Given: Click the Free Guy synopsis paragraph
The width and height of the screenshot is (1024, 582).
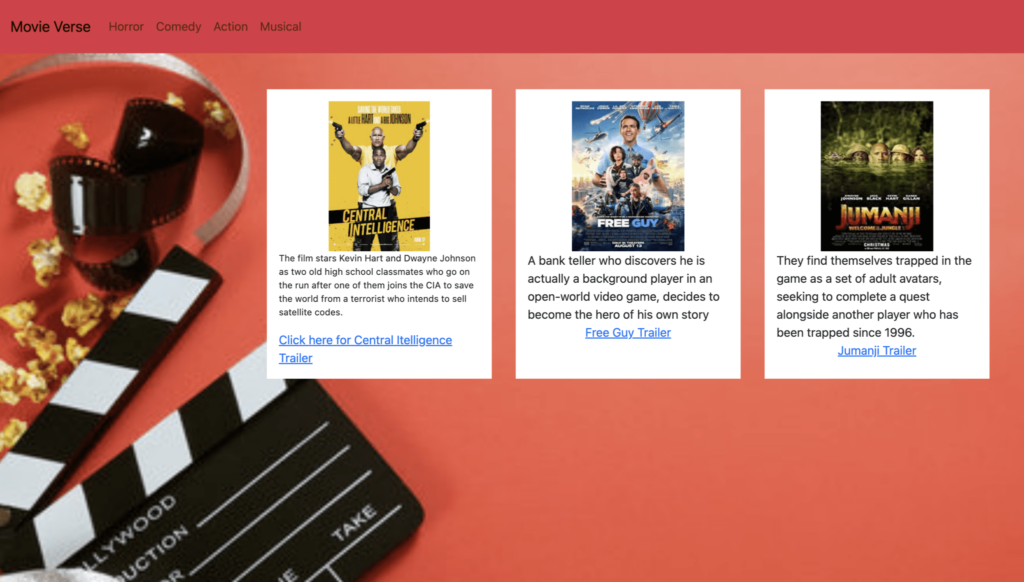Looking at the screenshot, I should click(623, 288).
